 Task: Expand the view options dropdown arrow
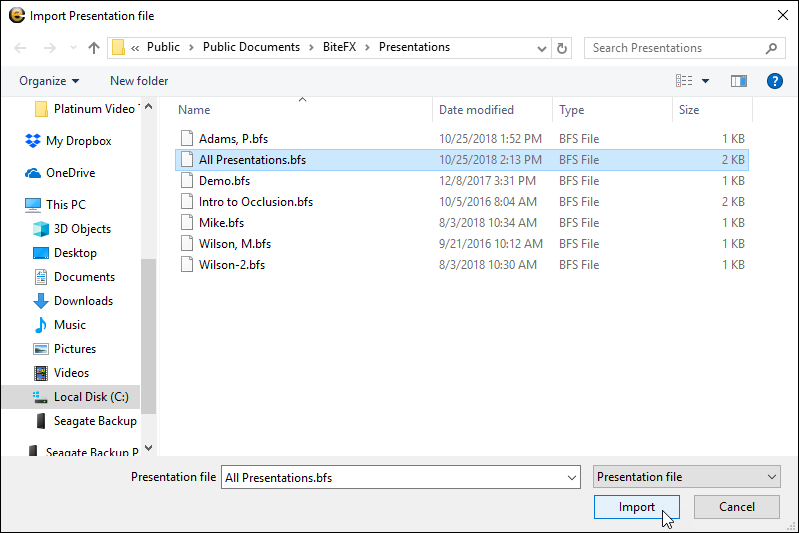click(x=705, y=81)
